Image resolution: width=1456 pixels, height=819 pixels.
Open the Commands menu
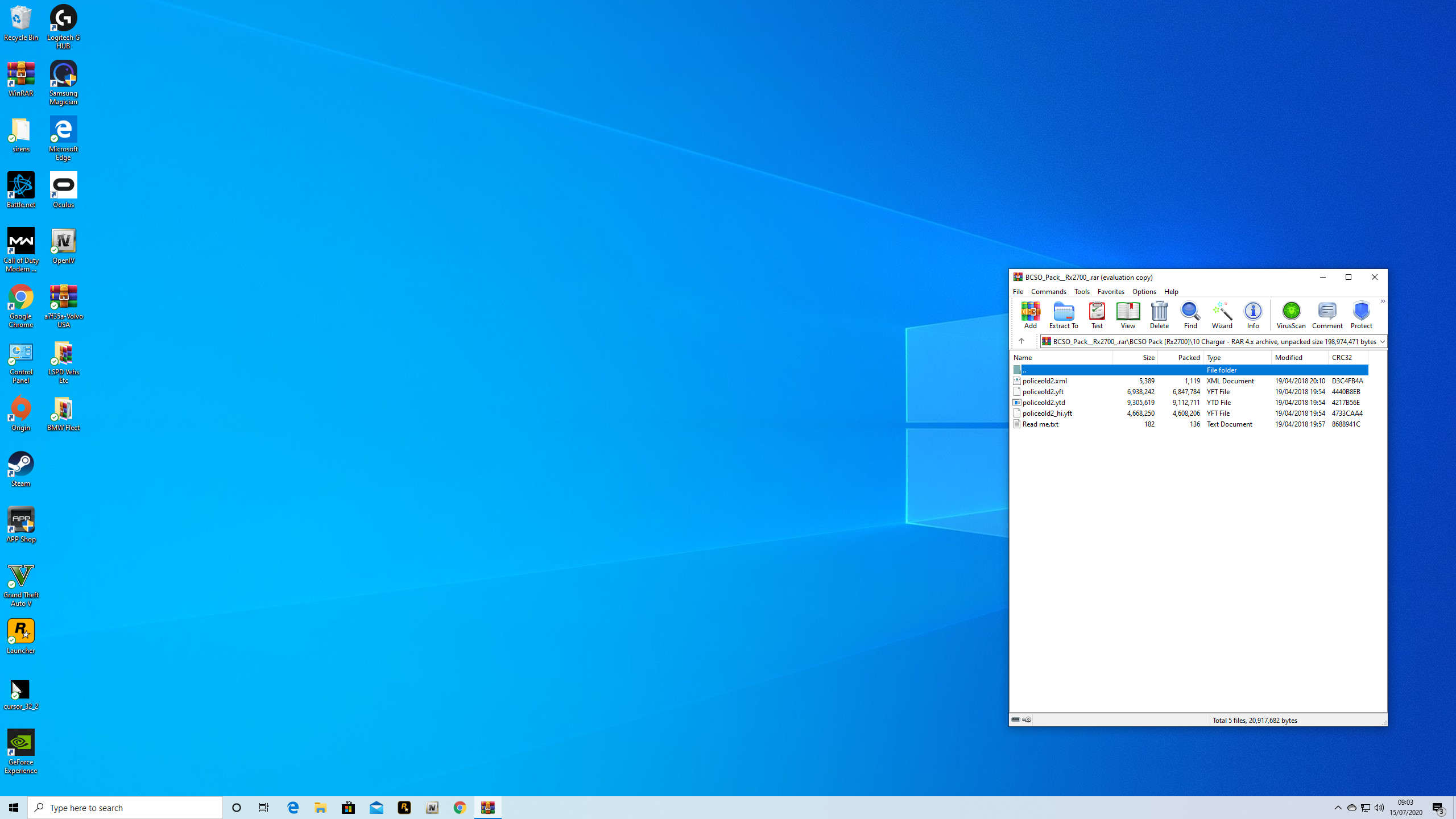tap(1048, 292)
